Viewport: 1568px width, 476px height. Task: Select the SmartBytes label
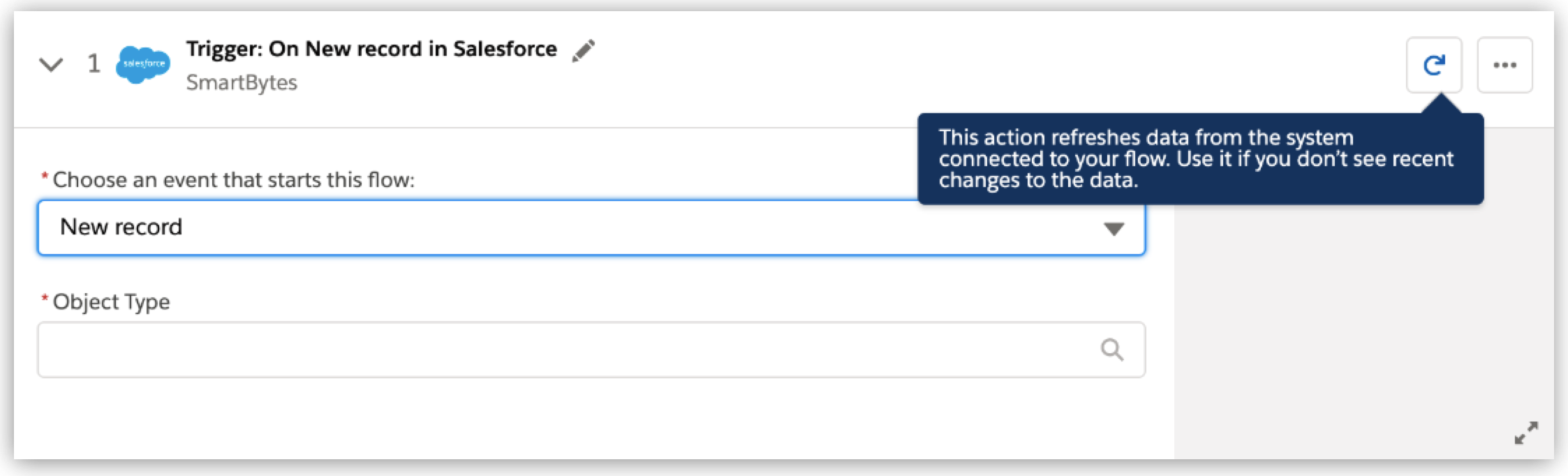click(x=241, y=82)
